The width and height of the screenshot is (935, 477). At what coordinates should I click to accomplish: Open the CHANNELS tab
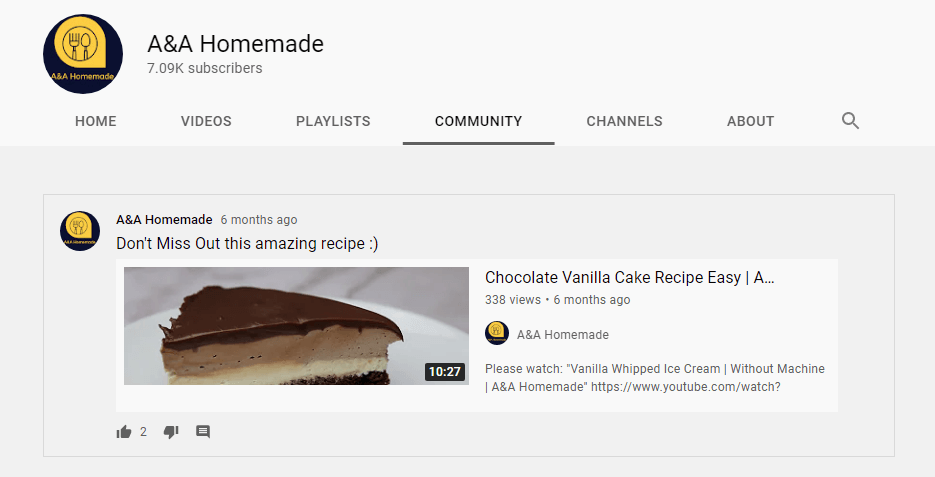[624, 121]
